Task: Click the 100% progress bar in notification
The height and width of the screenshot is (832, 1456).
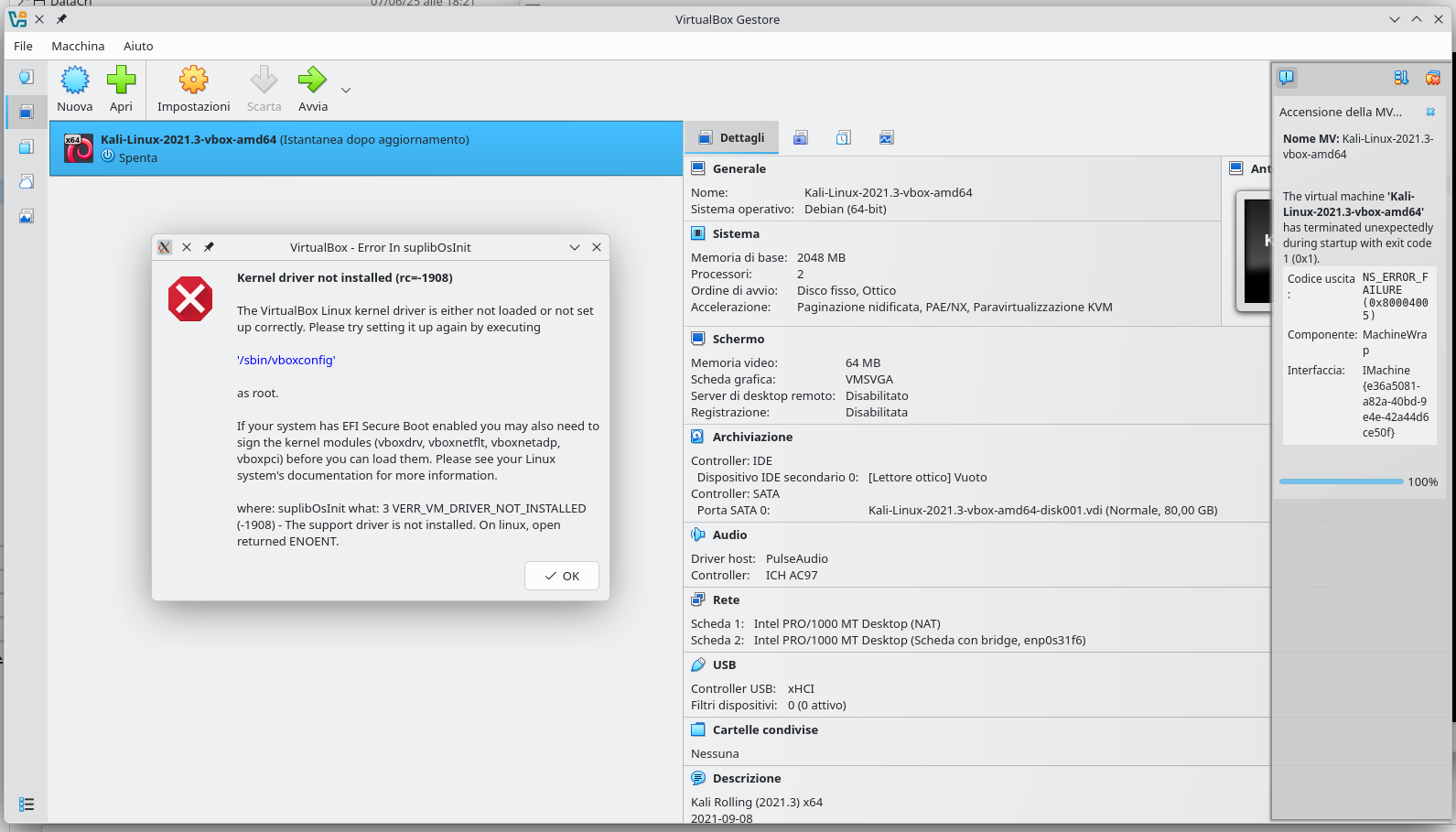Action: coord(1341,481)
